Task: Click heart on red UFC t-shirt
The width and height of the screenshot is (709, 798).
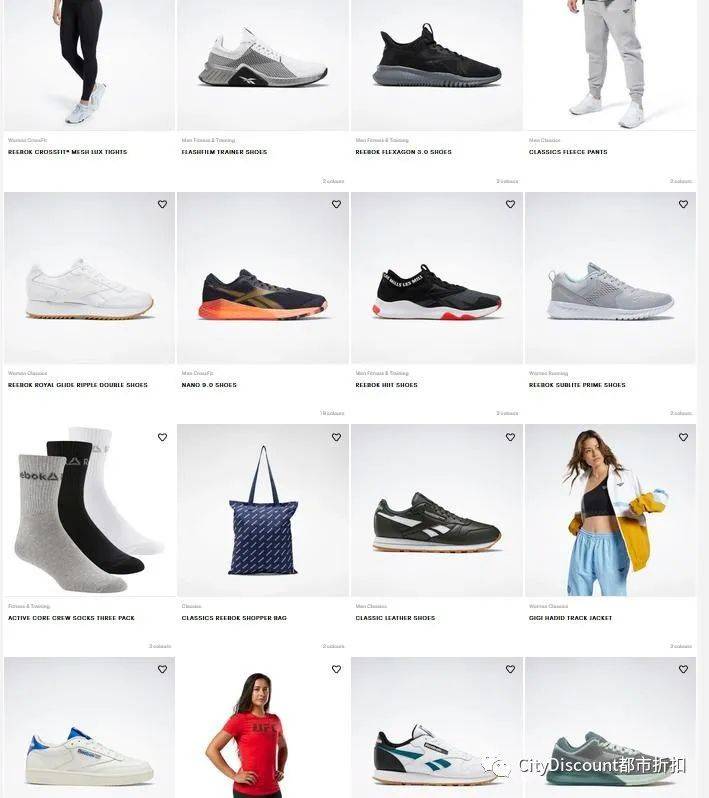Action: click(336, 669)
